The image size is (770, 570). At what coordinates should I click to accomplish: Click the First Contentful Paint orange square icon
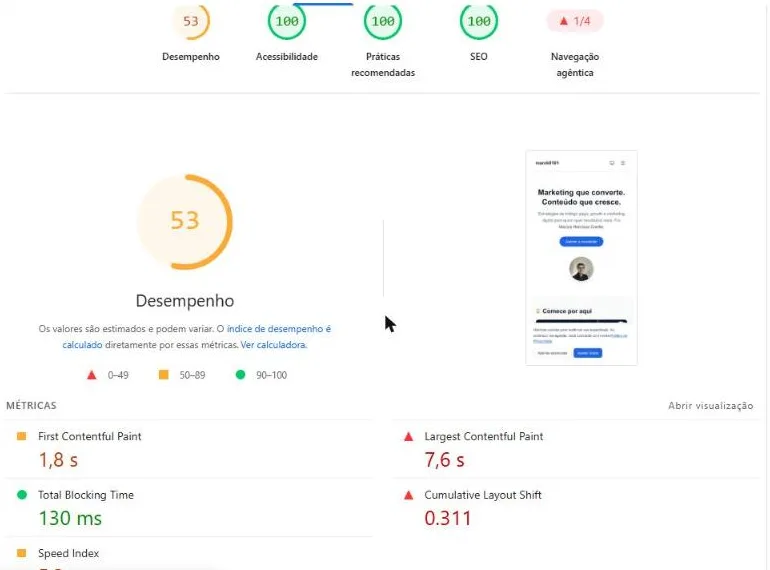tap(22, 436)
